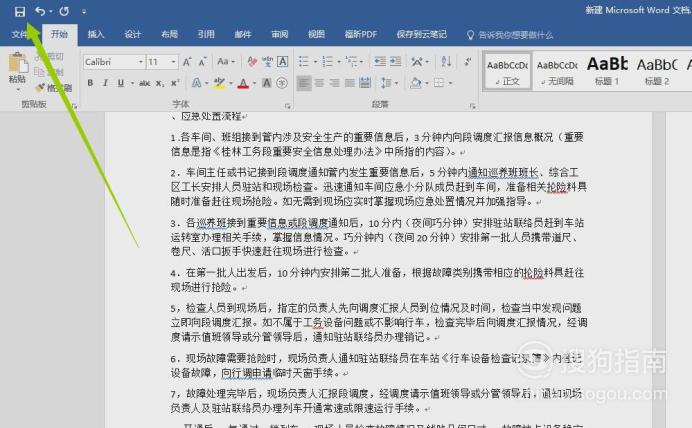692x428 pixels.
Task: Toggle Character Shading icon
Action: pyautogui.click(x=267, y=83)
